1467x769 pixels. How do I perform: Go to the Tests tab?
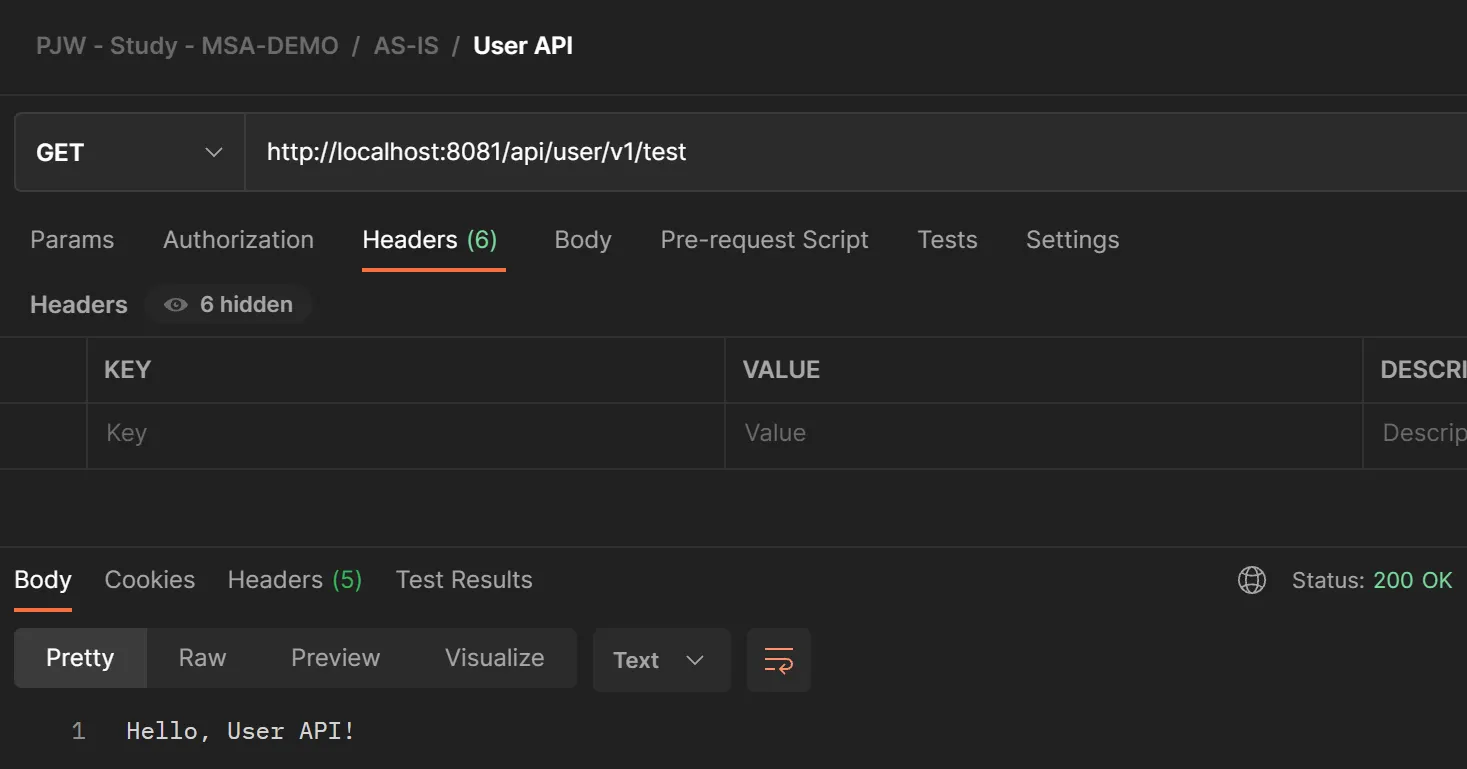[947, 240]
